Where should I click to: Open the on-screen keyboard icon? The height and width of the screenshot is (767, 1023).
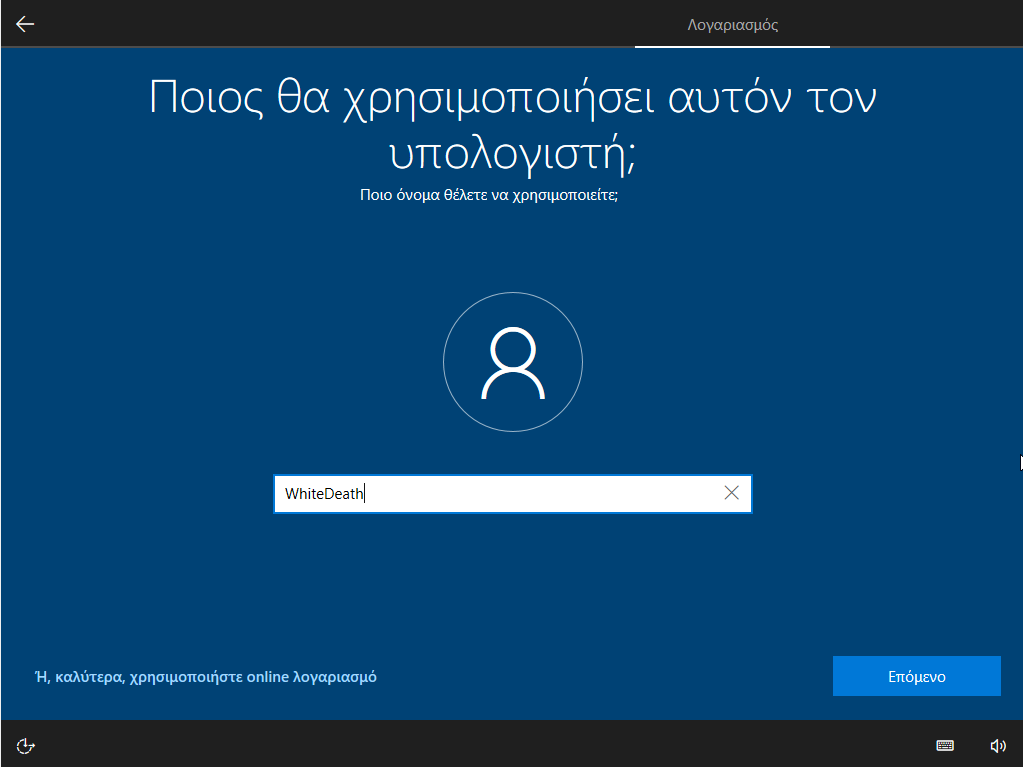pos(945,745)
